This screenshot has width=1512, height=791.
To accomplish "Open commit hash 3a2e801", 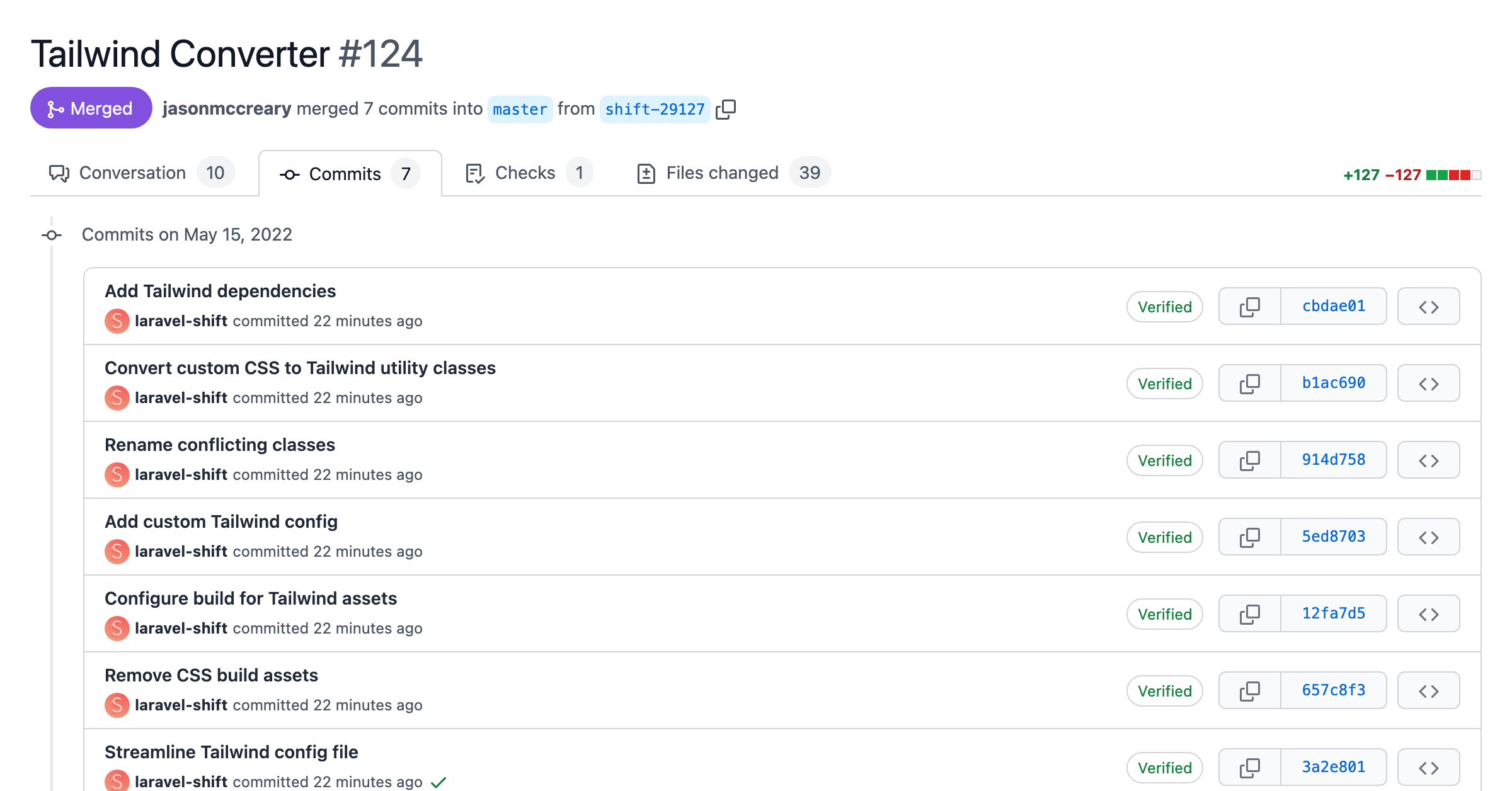I will point(1334,767).
